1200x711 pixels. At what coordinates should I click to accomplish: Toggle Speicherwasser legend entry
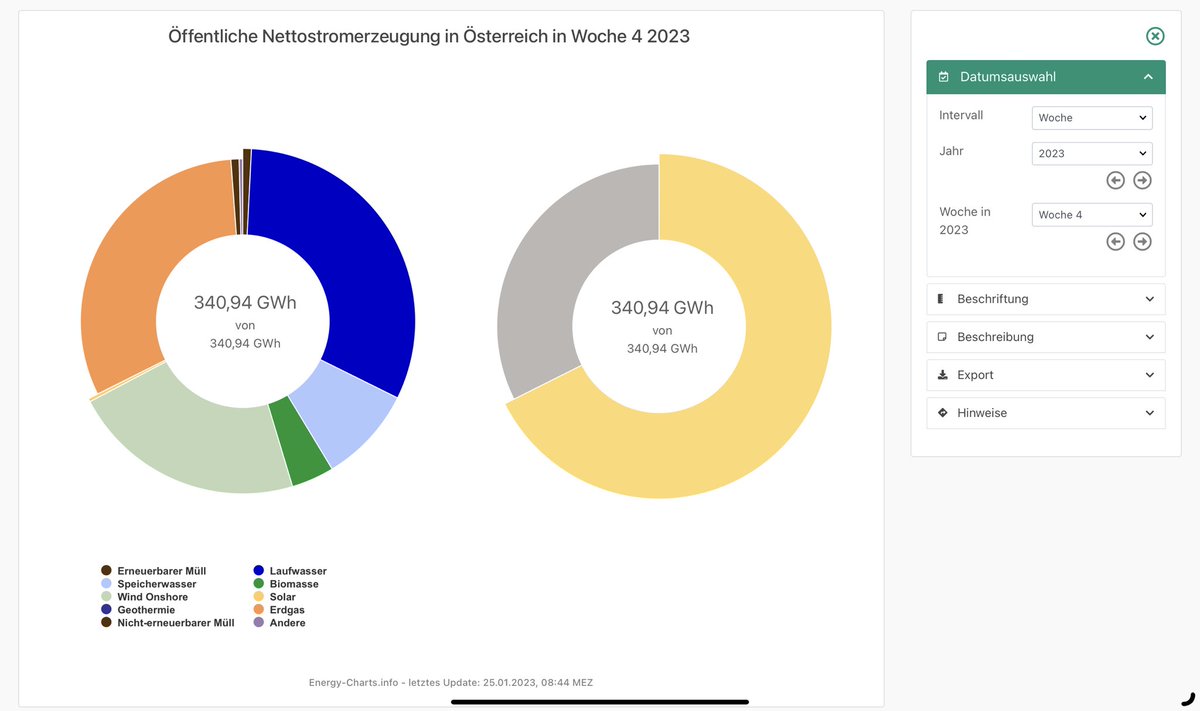click(x=149, y=584)
